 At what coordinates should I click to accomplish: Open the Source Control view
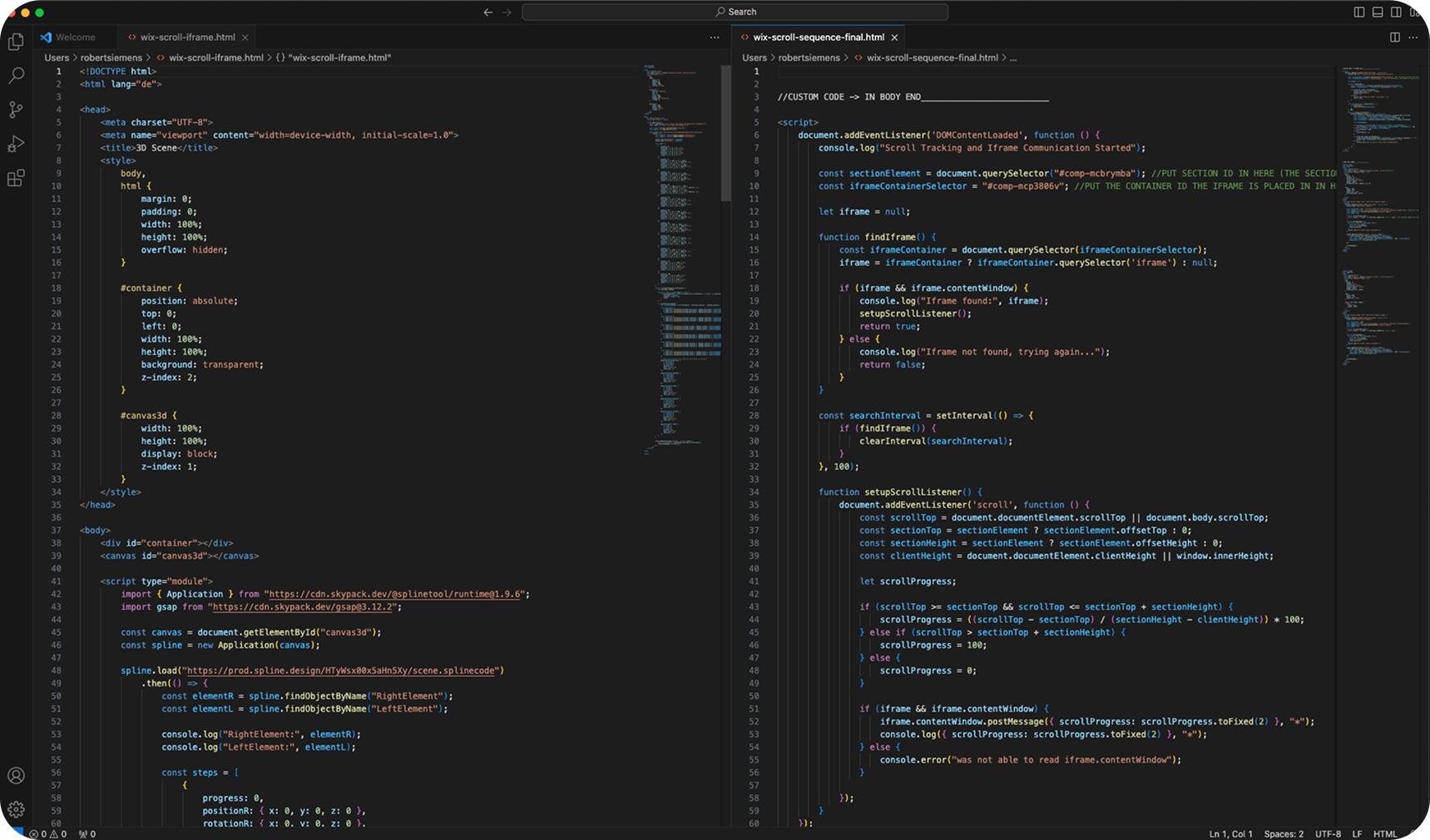tap(16, 110)
